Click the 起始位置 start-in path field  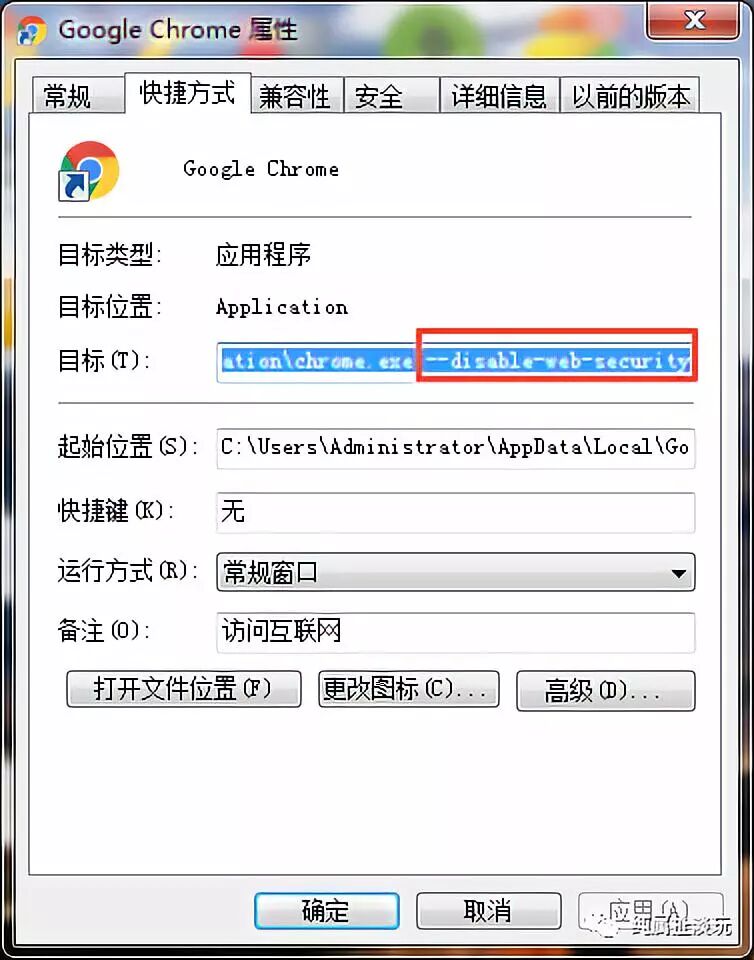[456, 448]
